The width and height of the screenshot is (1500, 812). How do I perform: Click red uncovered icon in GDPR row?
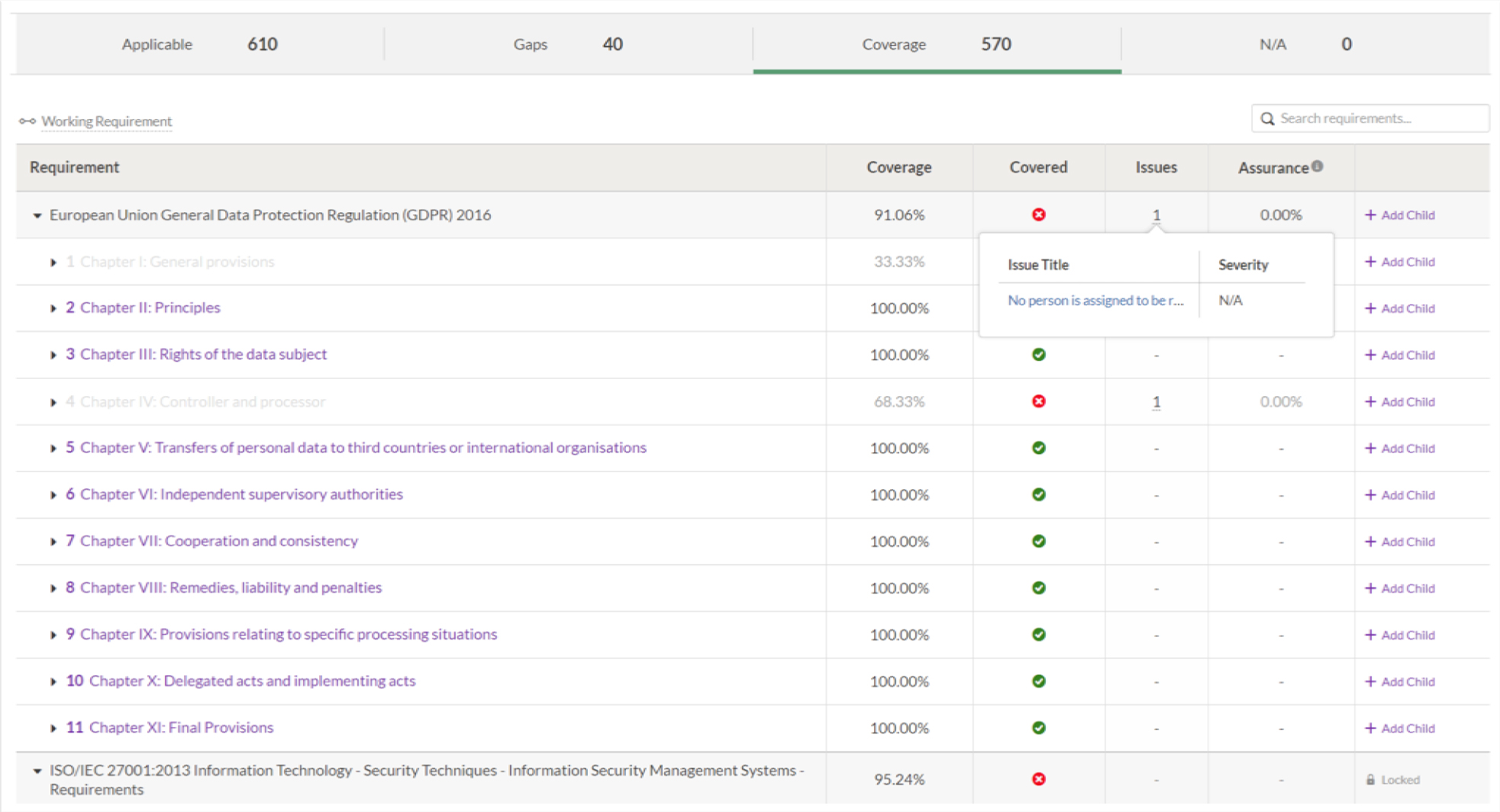[x=1038, y=214]
